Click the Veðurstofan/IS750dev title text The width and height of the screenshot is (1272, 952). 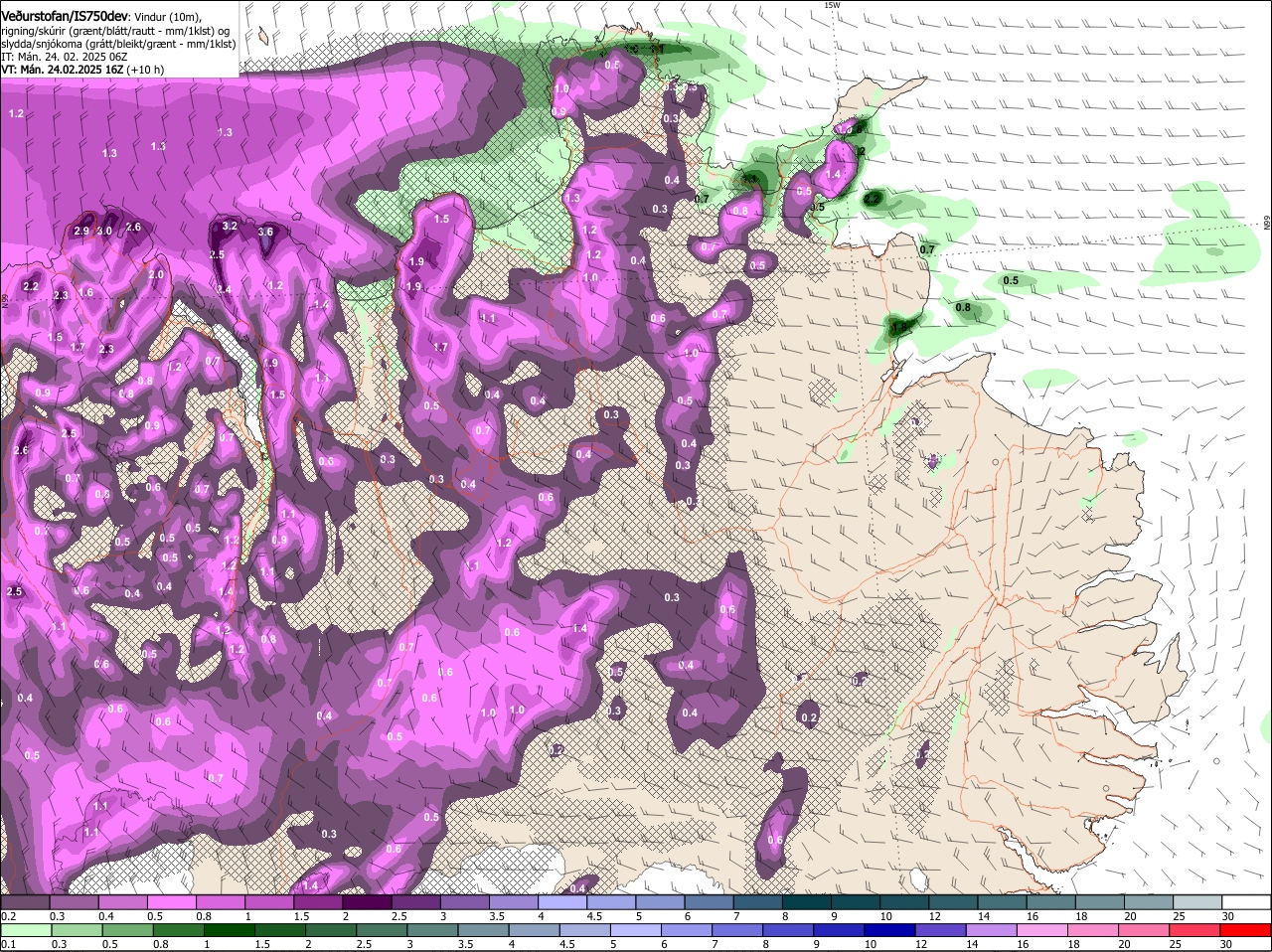pos(65,16)
